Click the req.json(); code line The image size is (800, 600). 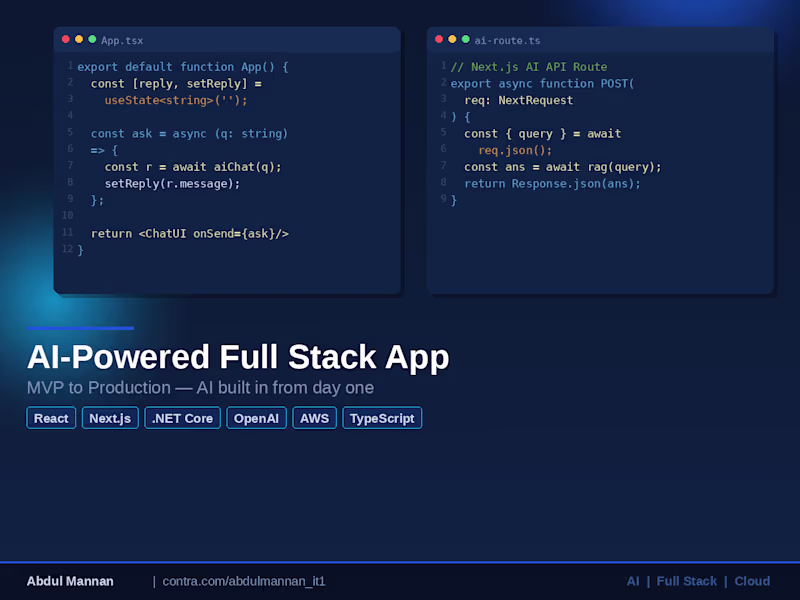coord(515,150)
